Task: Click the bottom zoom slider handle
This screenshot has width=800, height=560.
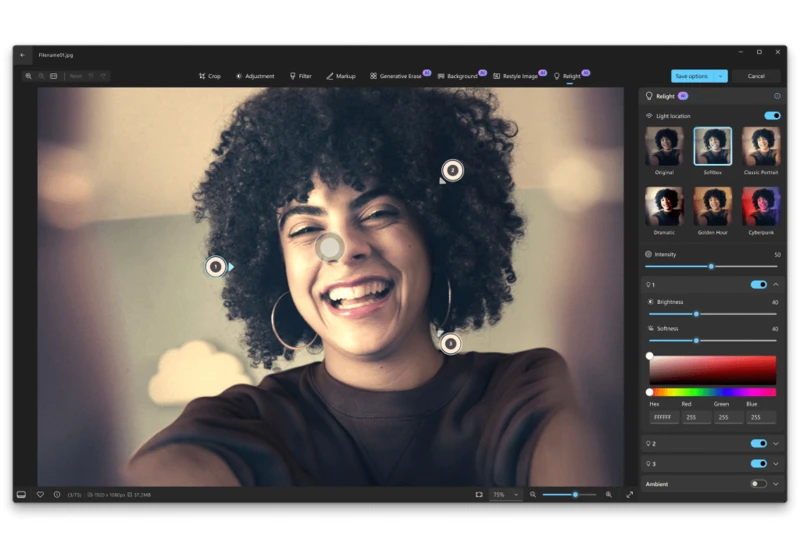Action: point(575,495)
